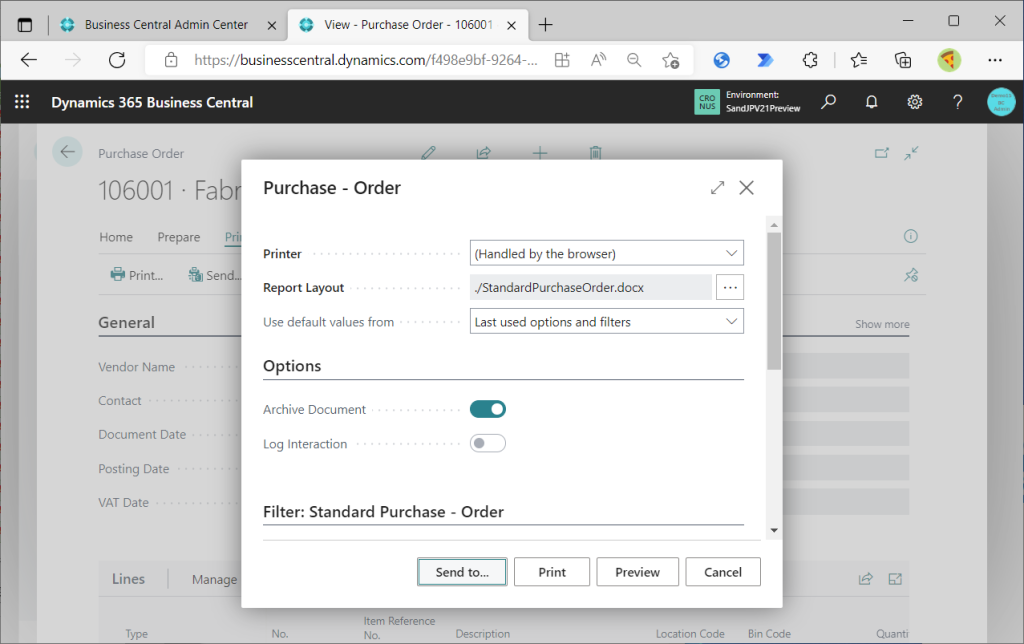Browse report layouts with ellipsis button
The width and height of the screenshot is (1024, 644).
pos(729,287)
